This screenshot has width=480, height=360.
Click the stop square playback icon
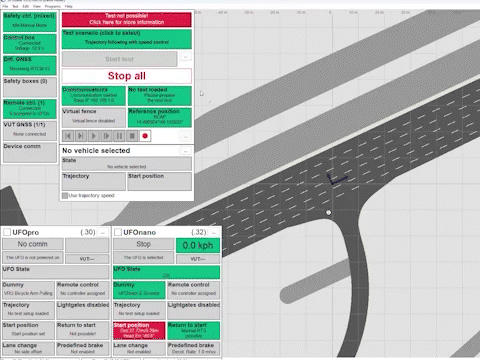tap(132, 136)
